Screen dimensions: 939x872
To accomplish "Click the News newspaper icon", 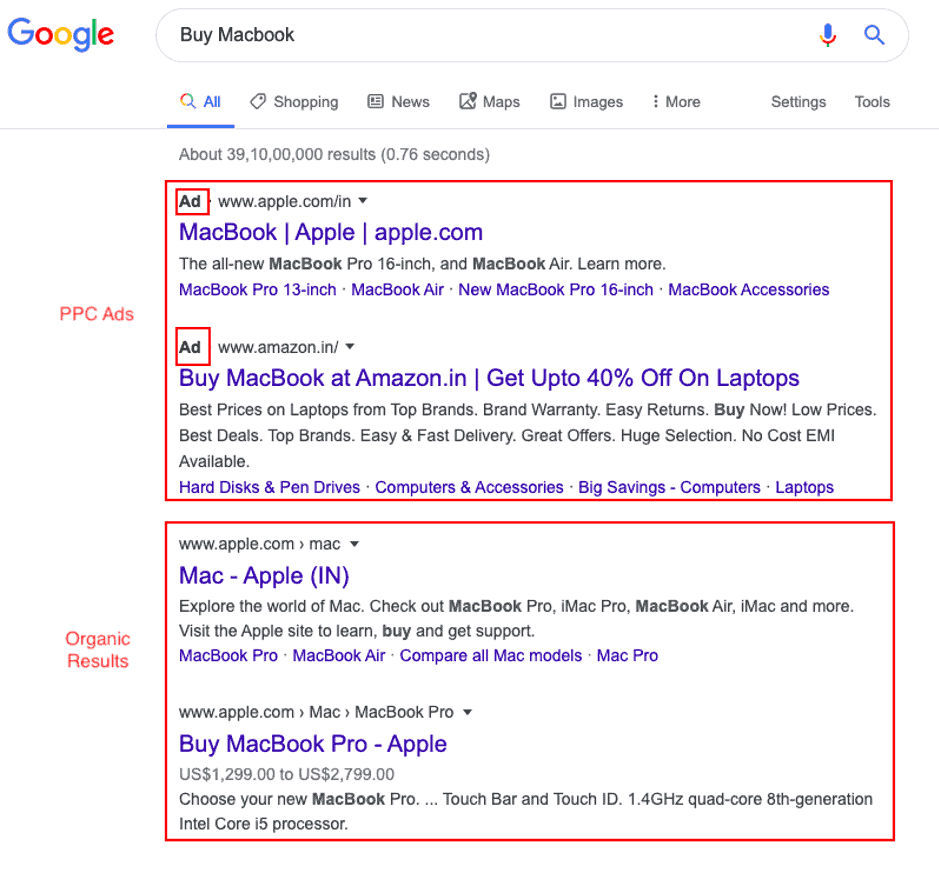I will tap(375, 101).
